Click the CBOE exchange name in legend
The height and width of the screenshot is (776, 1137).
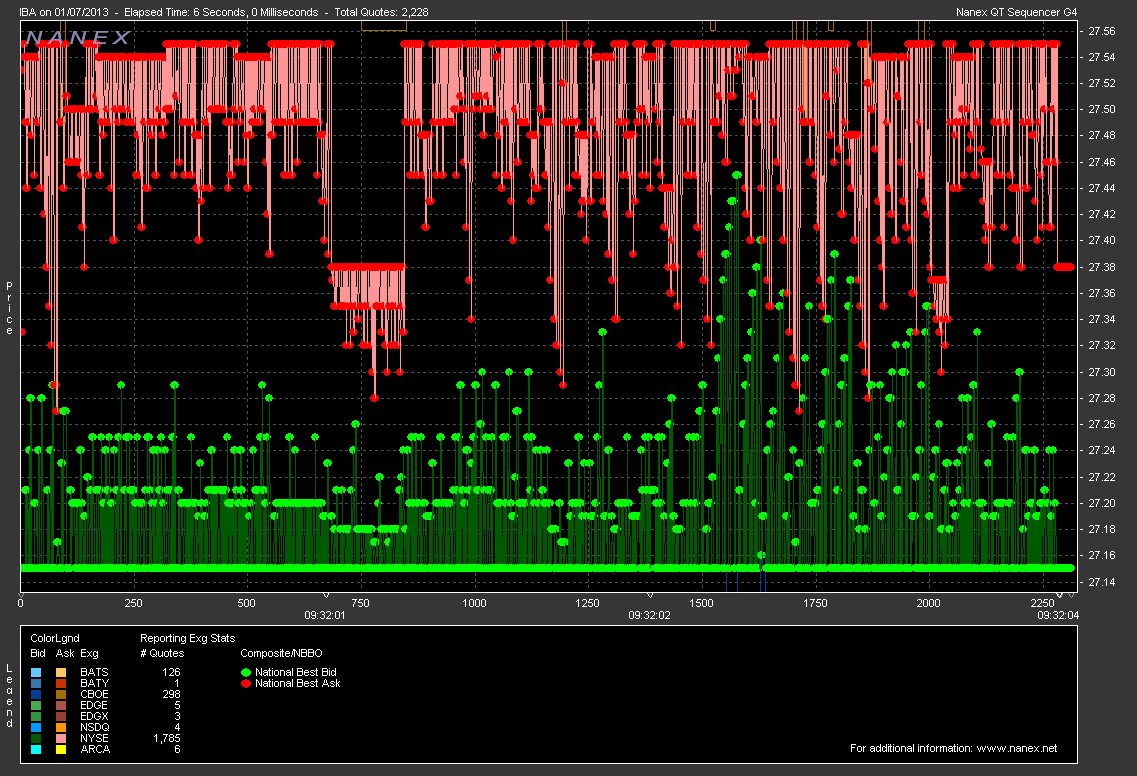pyautogui.click(x=94, y=694)
